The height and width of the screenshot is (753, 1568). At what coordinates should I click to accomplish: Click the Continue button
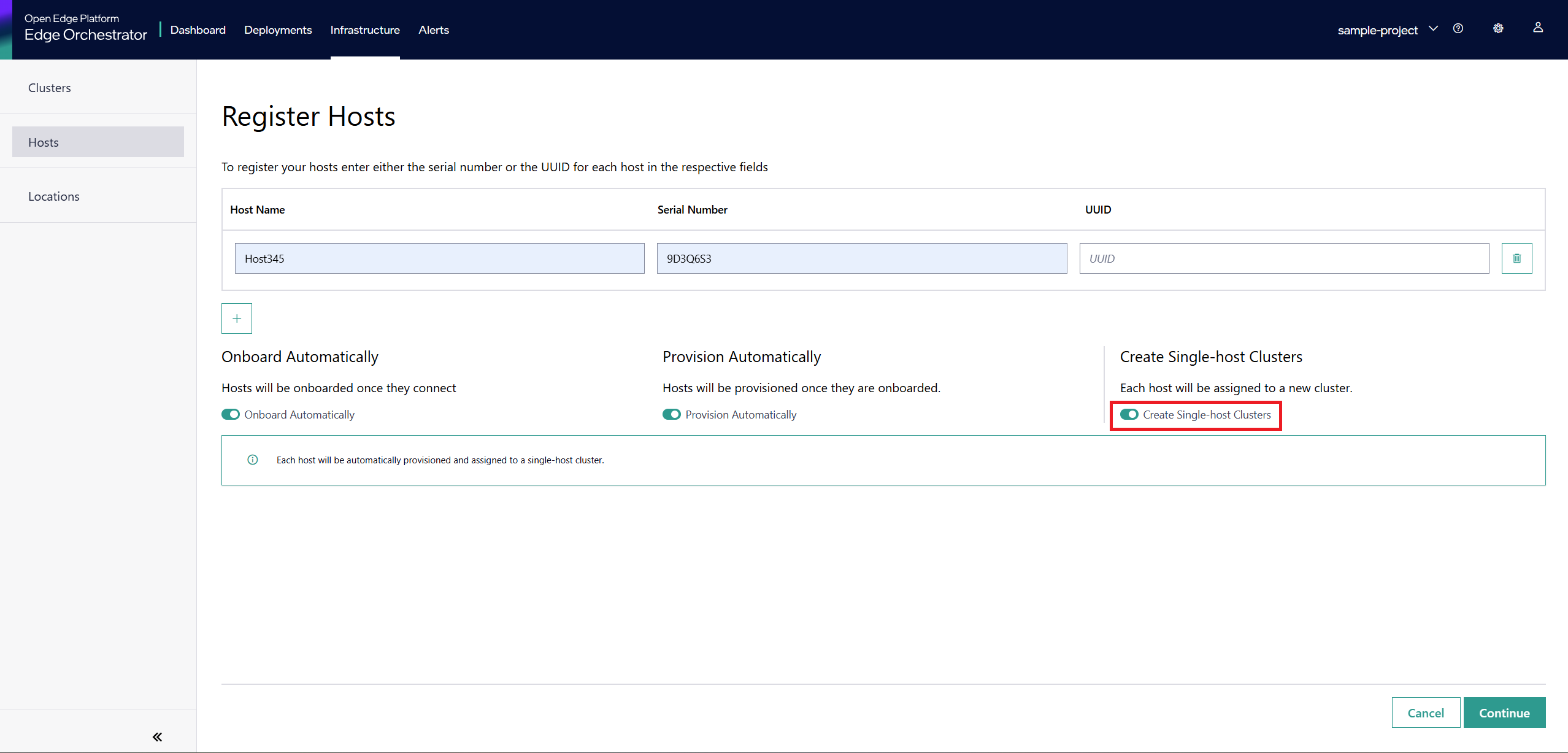pos(1504,712)
